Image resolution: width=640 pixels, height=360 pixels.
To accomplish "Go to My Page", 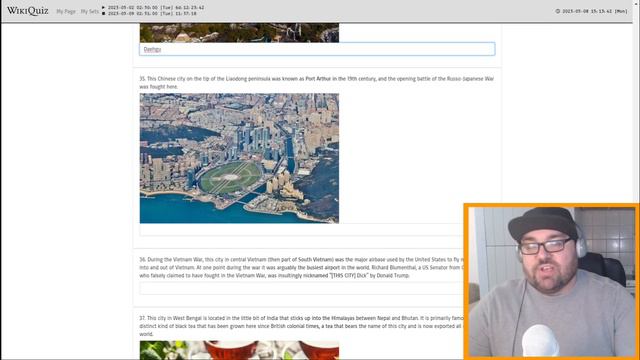I will [x=66, y=11].
